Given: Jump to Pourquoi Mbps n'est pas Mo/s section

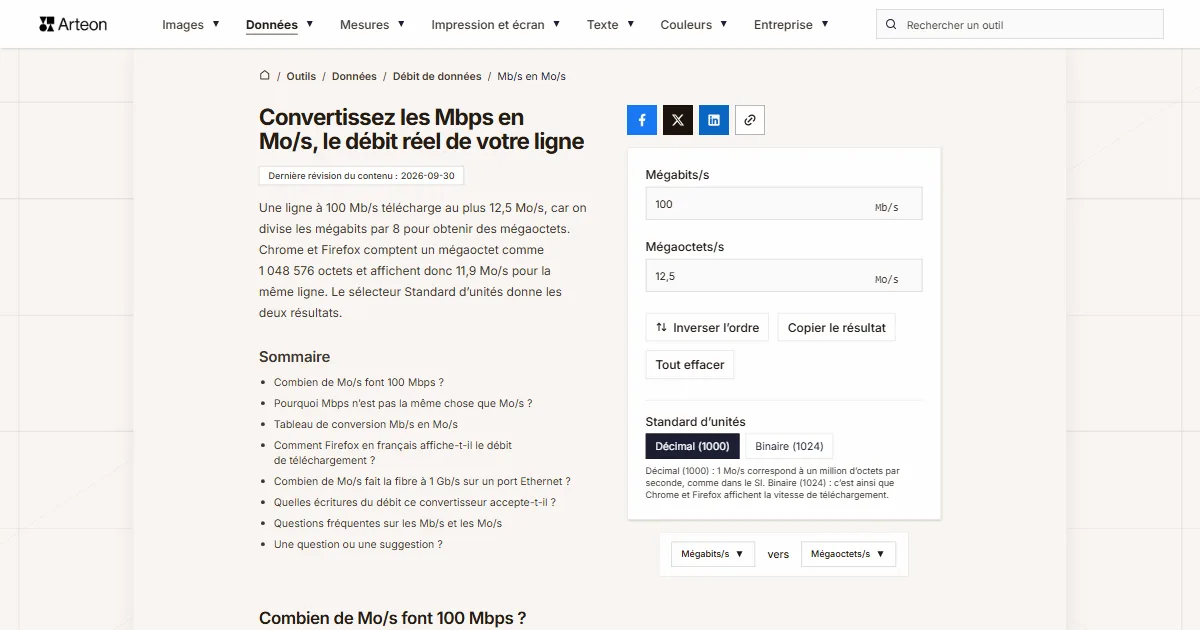Looking at the screenshot, I should (403, 403).
